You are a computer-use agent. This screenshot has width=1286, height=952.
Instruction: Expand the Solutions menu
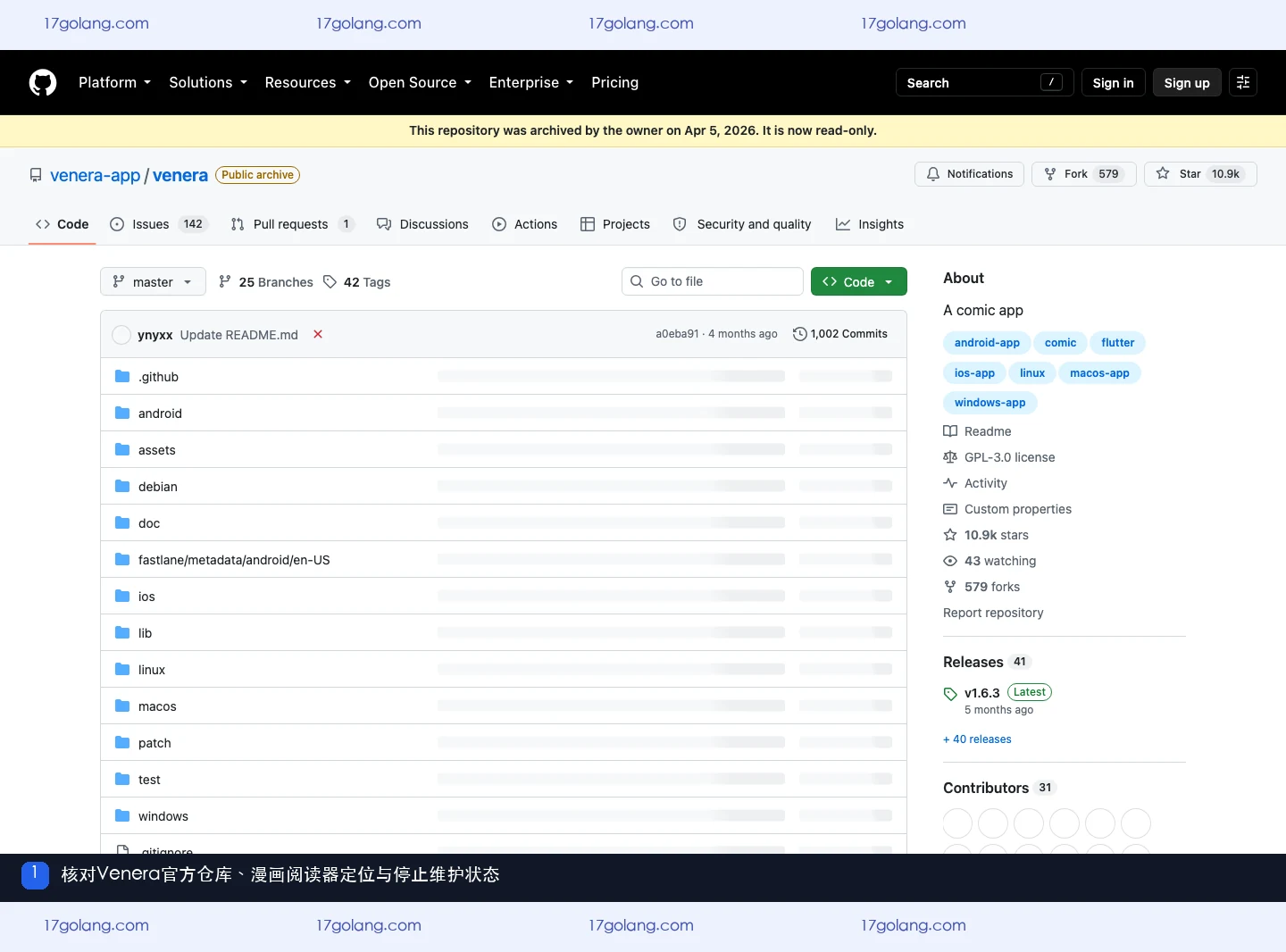pos(208,82)
